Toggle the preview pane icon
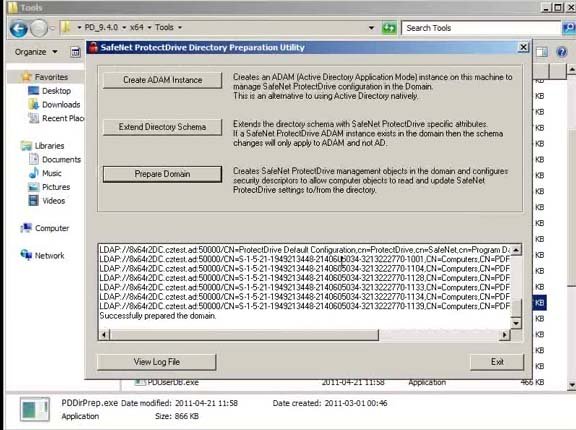 click(x=541, y=52)
